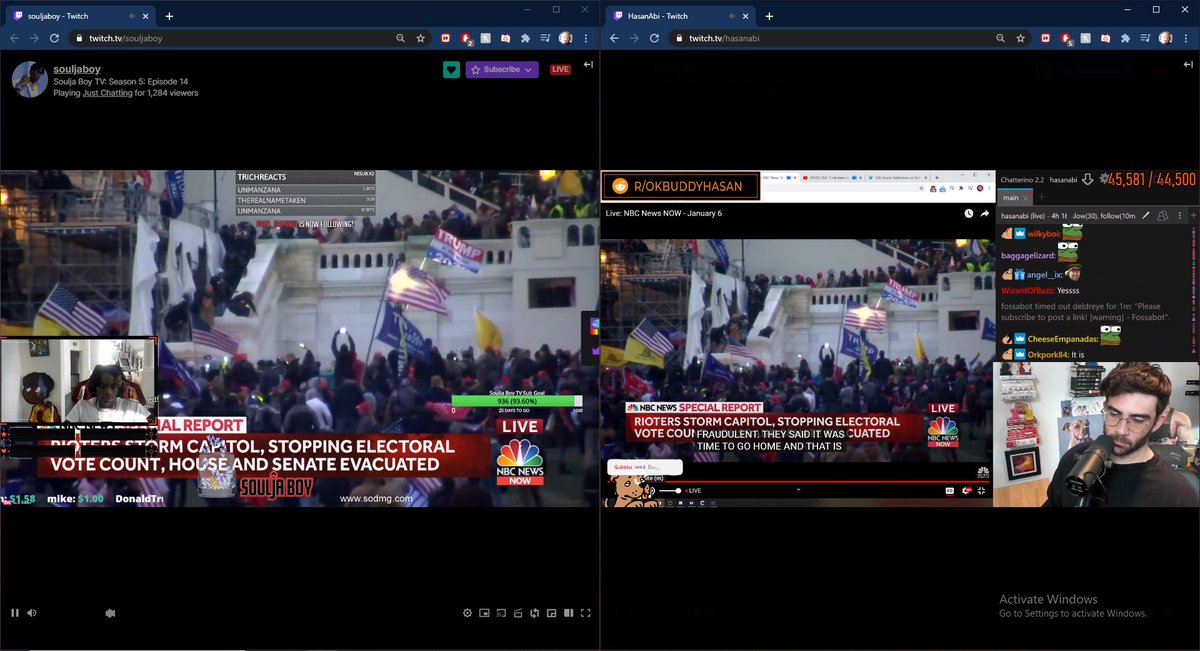The width and height of the screenshot is (1200, 651).
Task: Click the souljaboy channel avatar
Action: pyautogui.click(x=29, y=79)
